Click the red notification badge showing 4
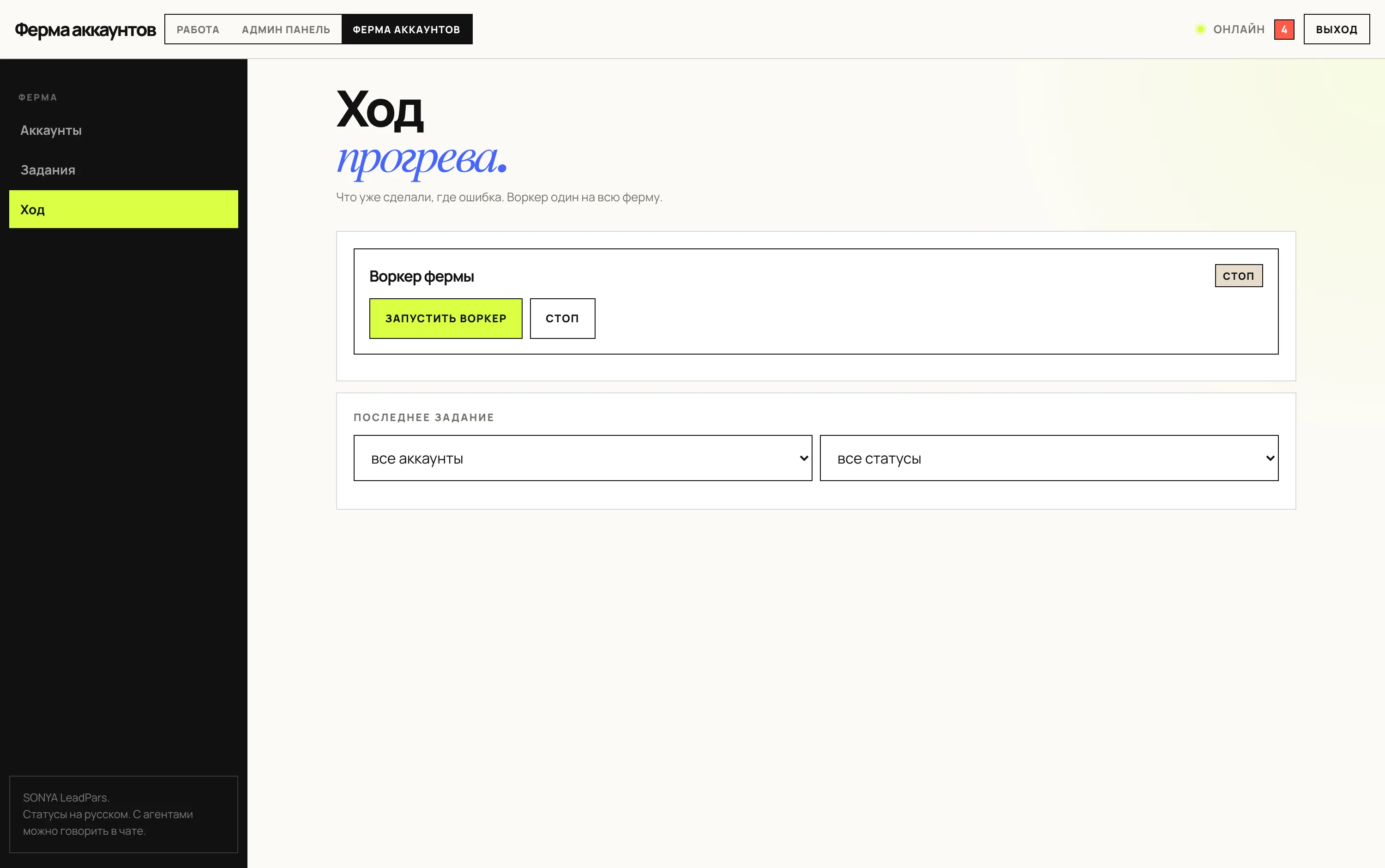The width and height of the screenshot is (1385, 868). (1284, 29)
